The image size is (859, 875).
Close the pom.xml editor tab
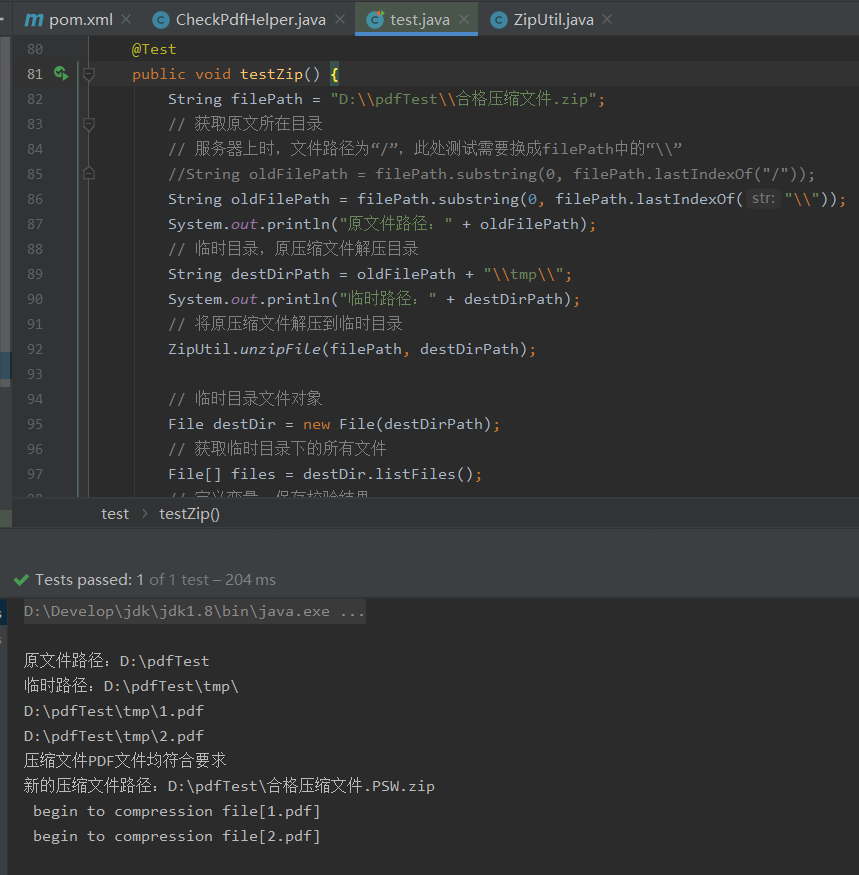tap(125, 20)
